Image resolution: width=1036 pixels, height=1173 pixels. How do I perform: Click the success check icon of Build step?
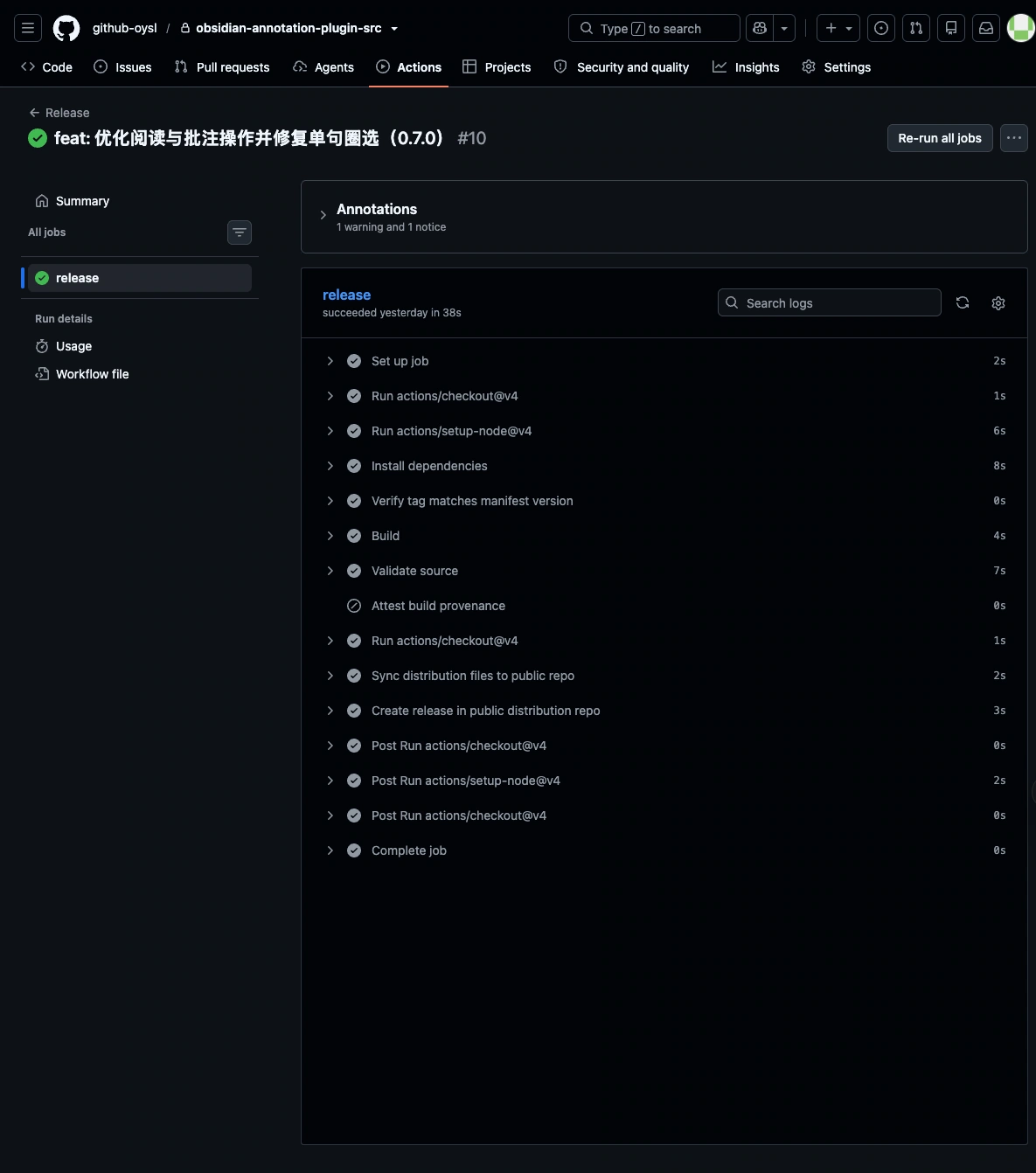(354, 536)
